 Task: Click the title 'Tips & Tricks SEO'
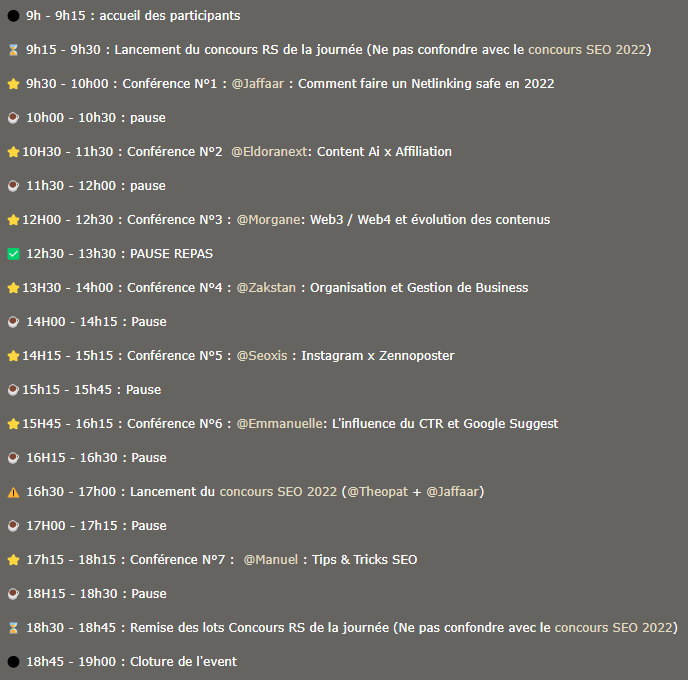click(x=365, y=560)
